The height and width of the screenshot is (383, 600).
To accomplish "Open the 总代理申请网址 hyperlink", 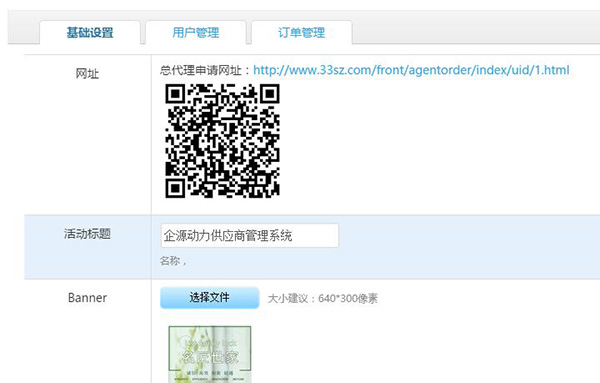I will click(x=411, y=70).
